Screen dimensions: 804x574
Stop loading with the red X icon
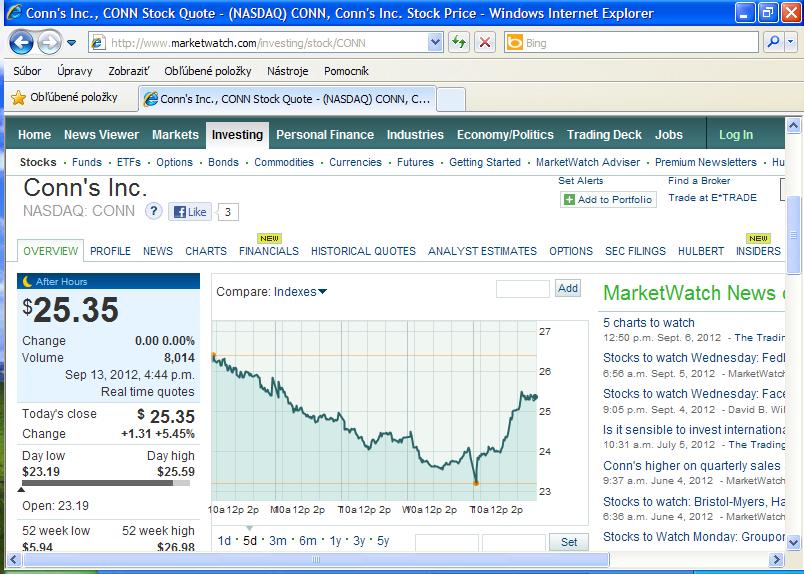tap(485, 43)
